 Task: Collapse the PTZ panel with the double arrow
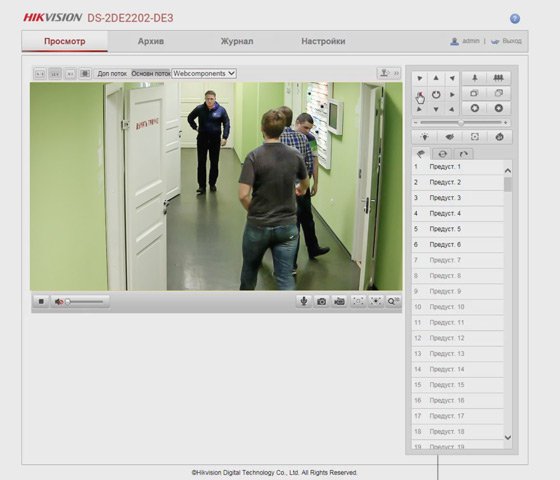(x=396, y=73)
